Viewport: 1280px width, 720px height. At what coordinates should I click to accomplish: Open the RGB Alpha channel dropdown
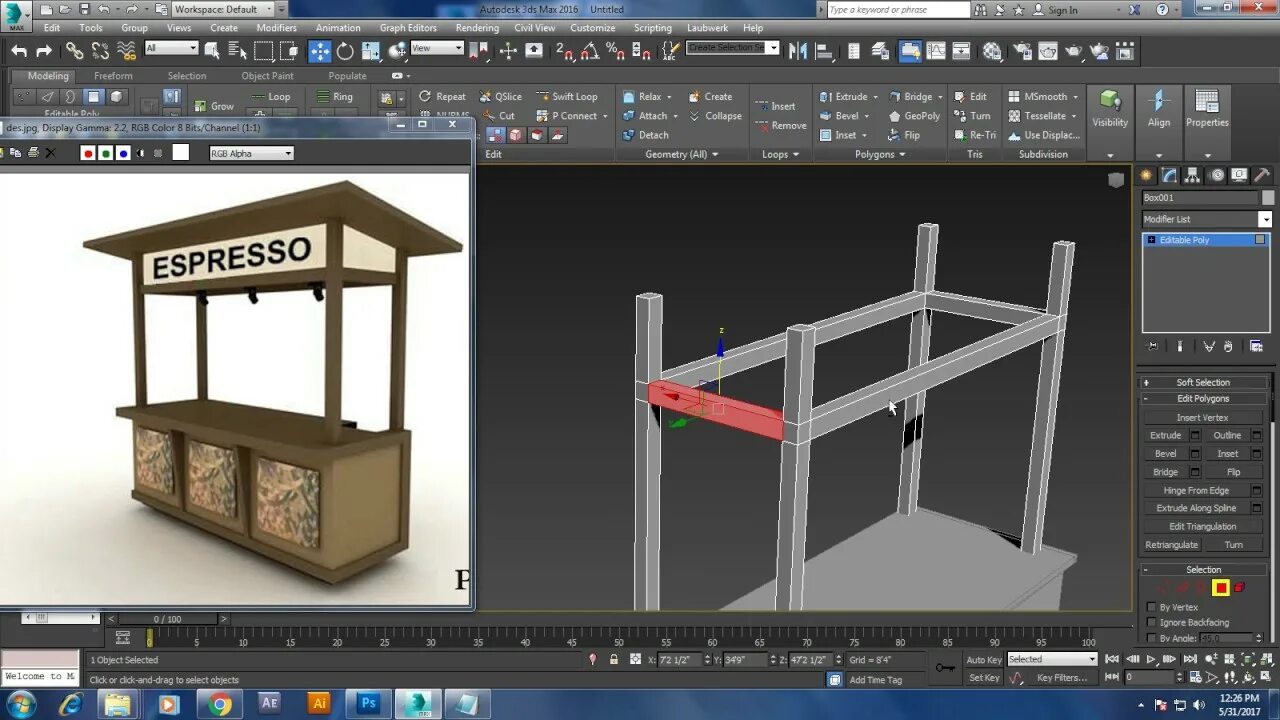pyautogui.click(x=251, y=153)
